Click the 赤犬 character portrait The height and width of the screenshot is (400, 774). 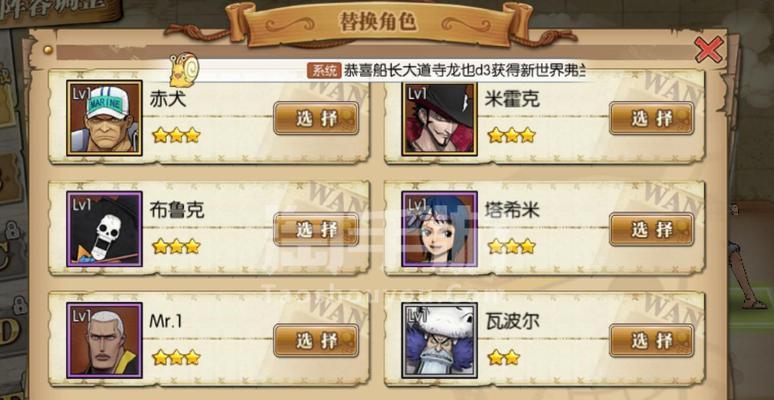coord(104,119)
